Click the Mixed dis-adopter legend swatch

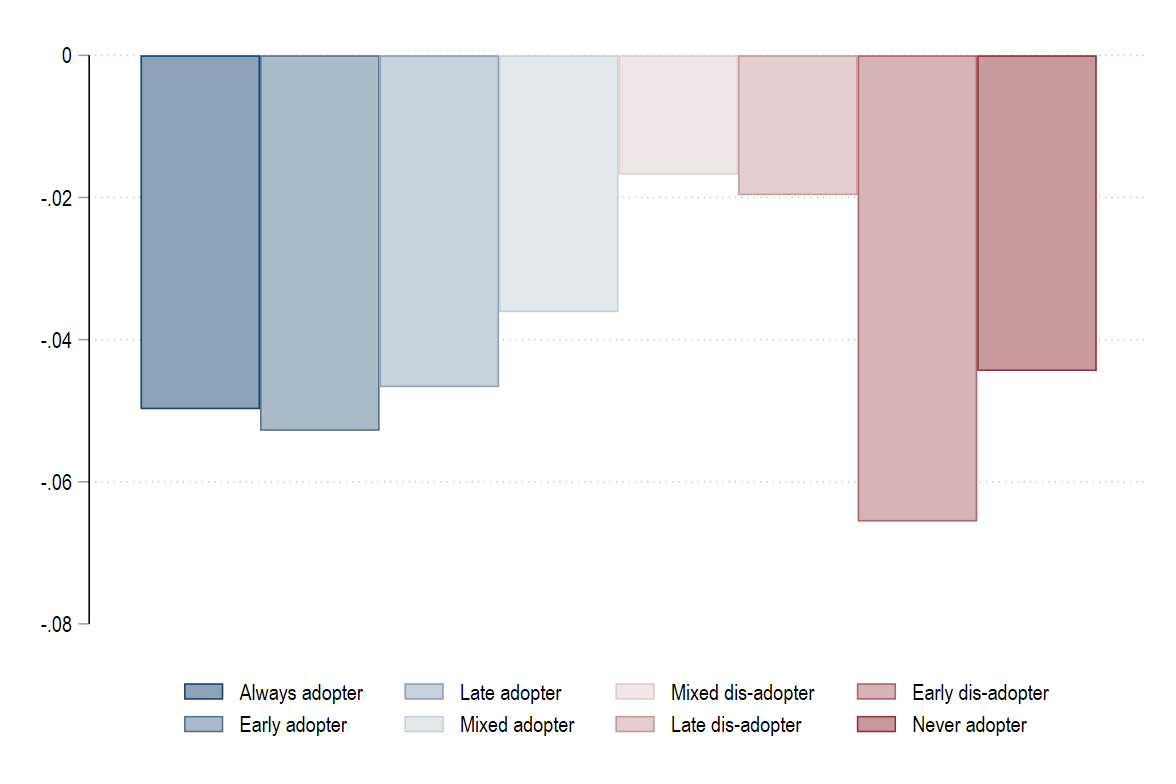(x=634, y=692)
